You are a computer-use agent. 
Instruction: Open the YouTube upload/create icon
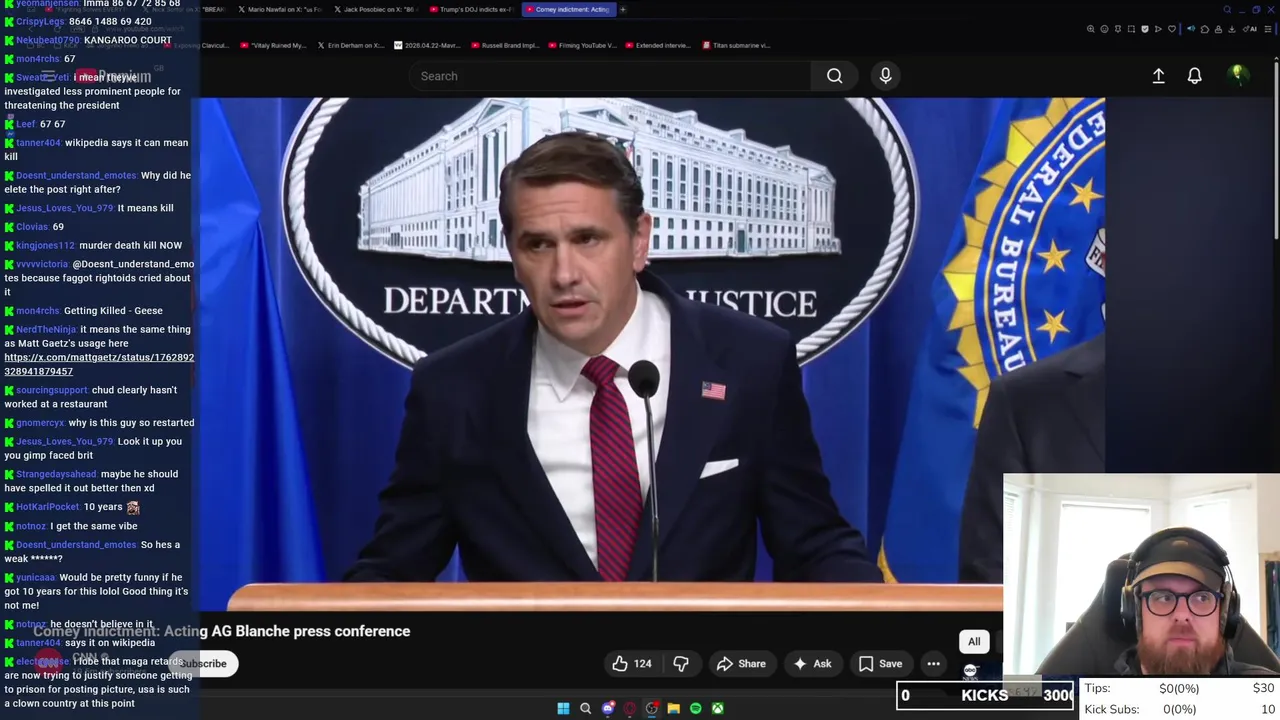pyautogui.click(x=1158, y=76)
